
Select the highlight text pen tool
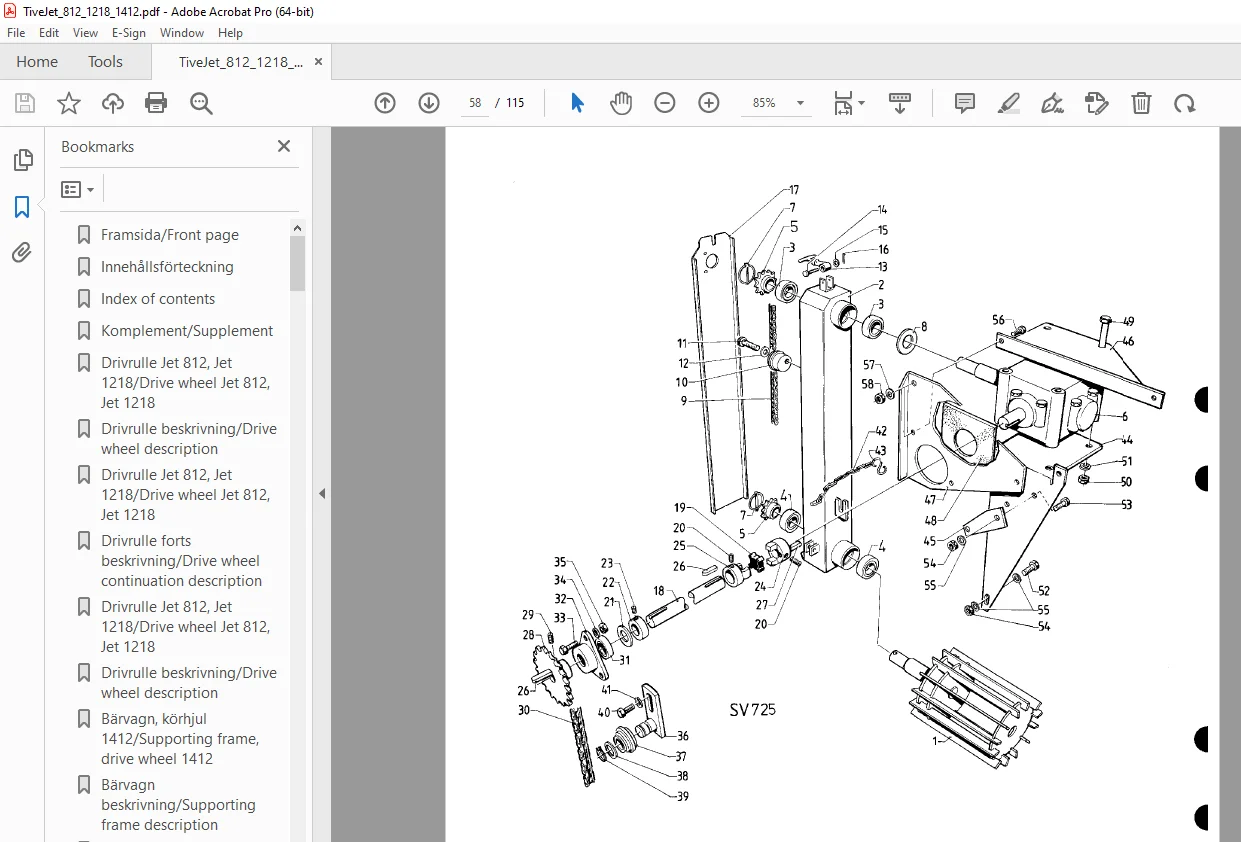click(1008, 103)
